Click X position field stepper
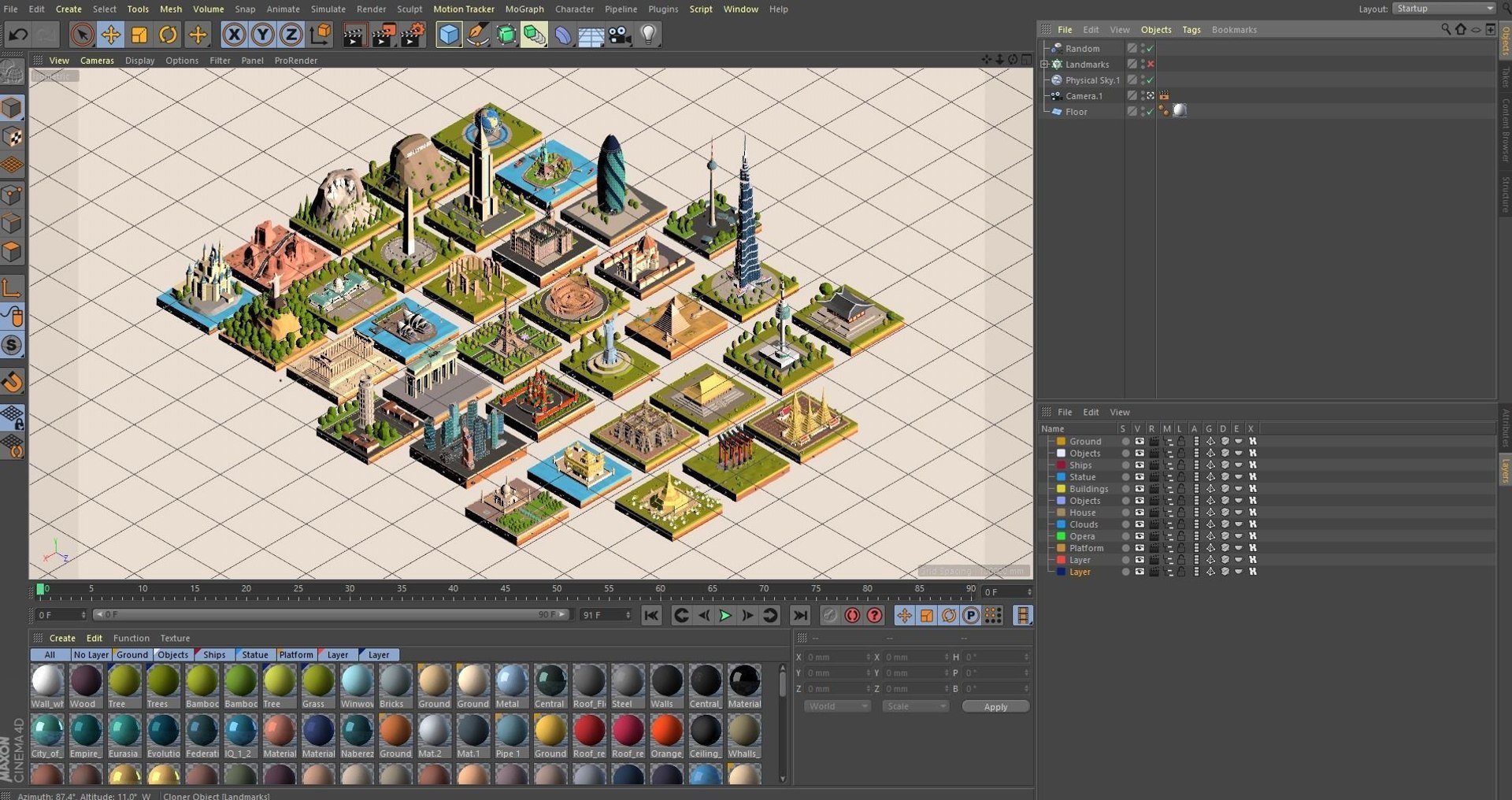1512x800 pixels. pos(869,657)
